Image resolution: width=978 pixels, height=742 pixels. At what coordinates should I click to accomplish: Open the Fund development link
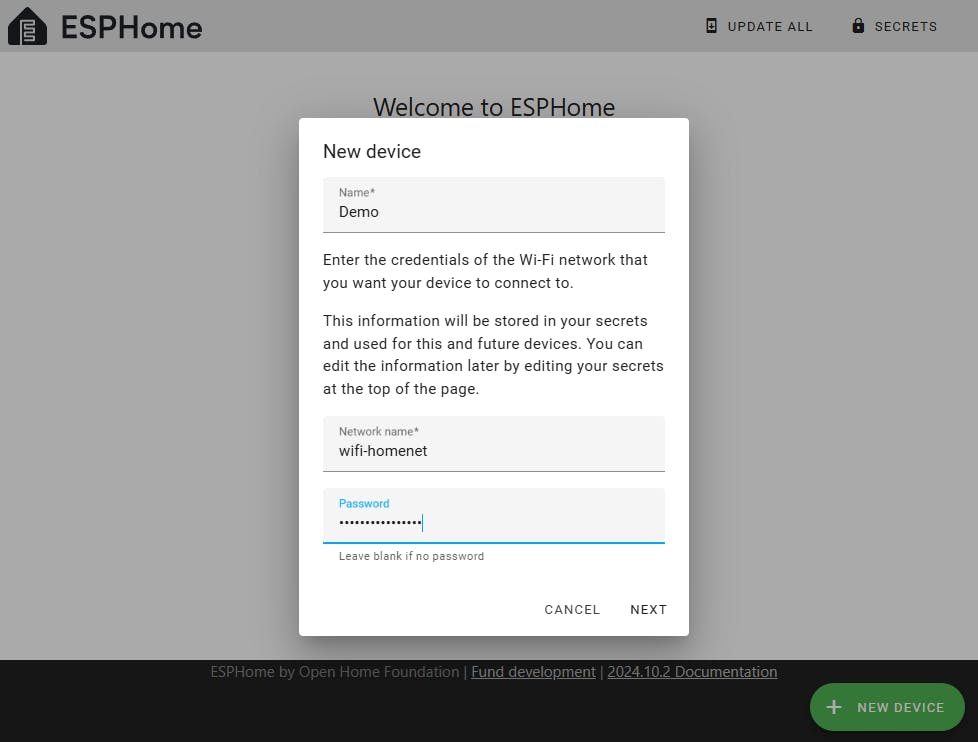533,672
